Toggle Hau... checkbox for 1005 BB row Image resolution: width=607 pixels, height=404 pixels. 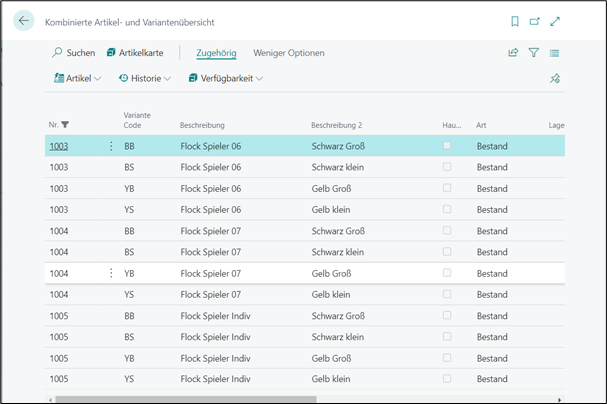[x=447, y=315]
